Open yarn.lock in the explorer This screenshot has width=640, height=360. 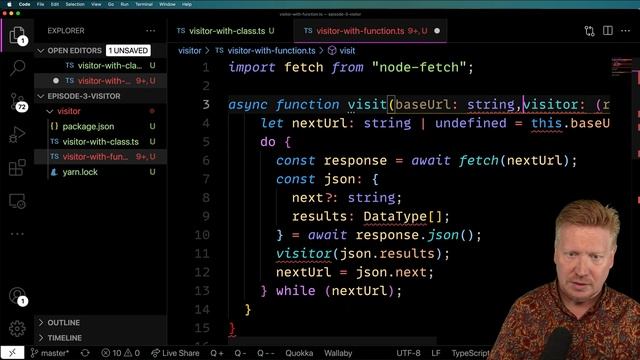[x=100, y=172]
